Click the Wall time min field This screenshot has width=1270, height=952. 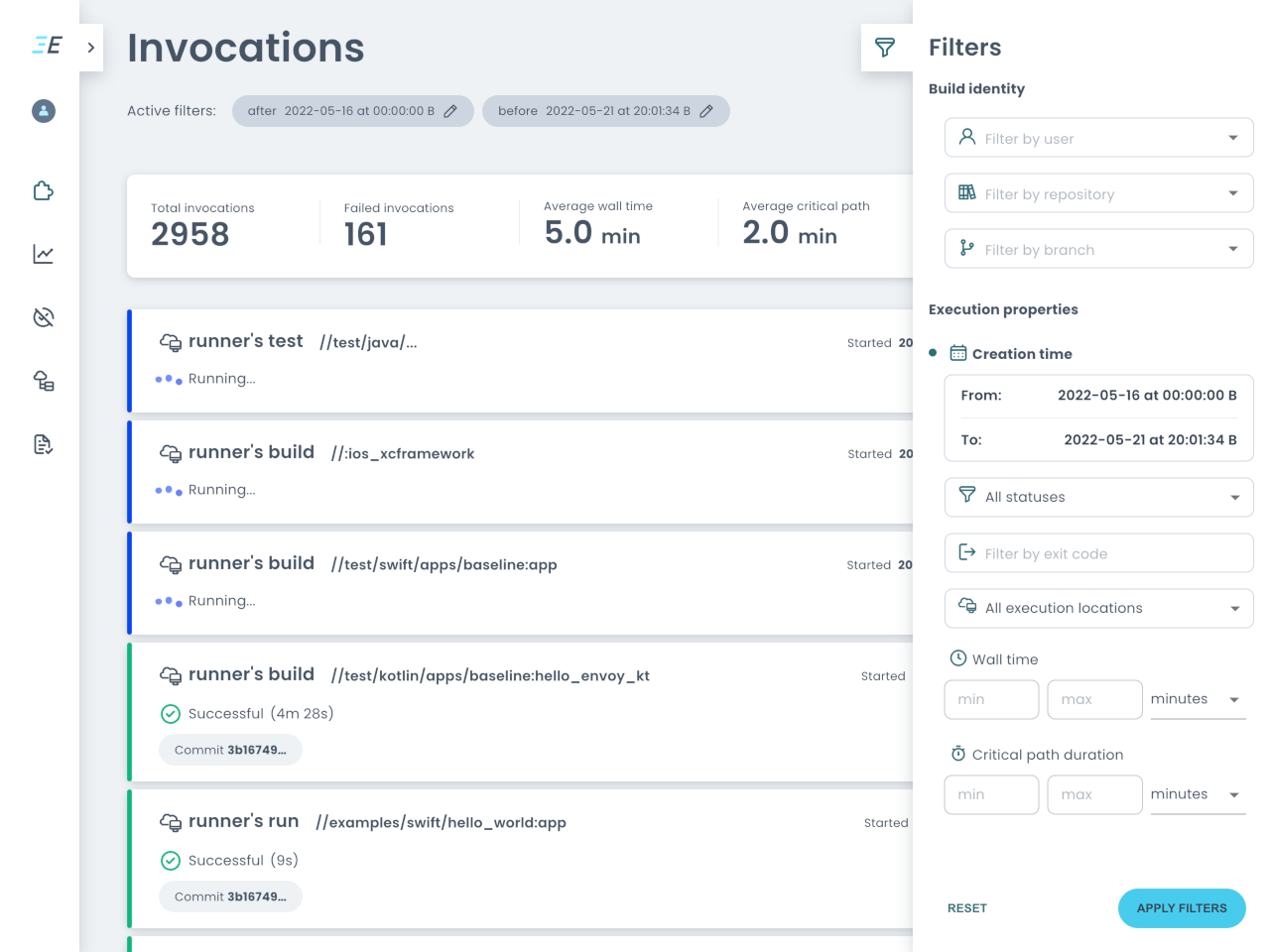click(x=992, y=699)
